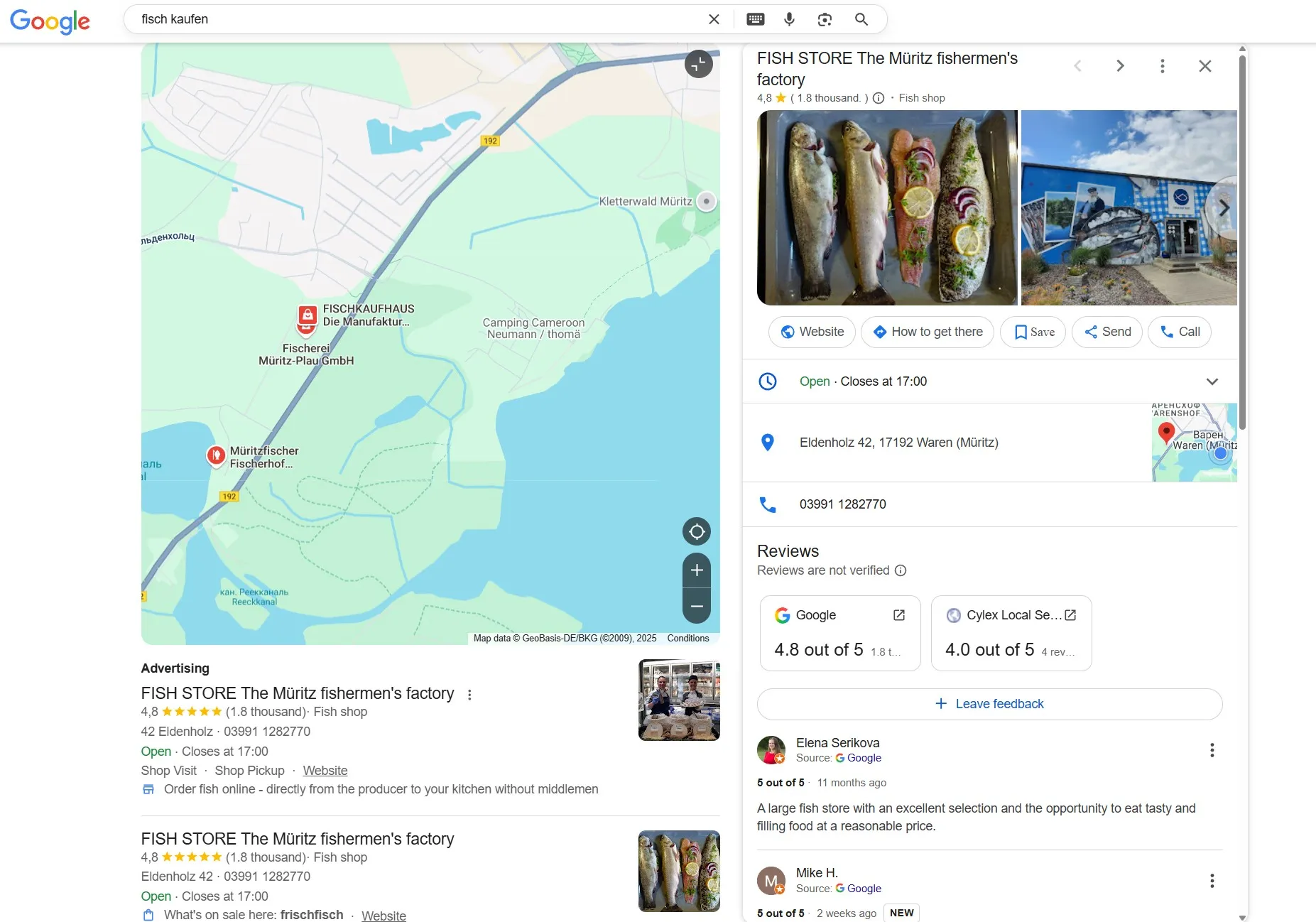Open map Conditions link
The image size is (1316, 922).
pyautogui.click(x=687, y=639)
